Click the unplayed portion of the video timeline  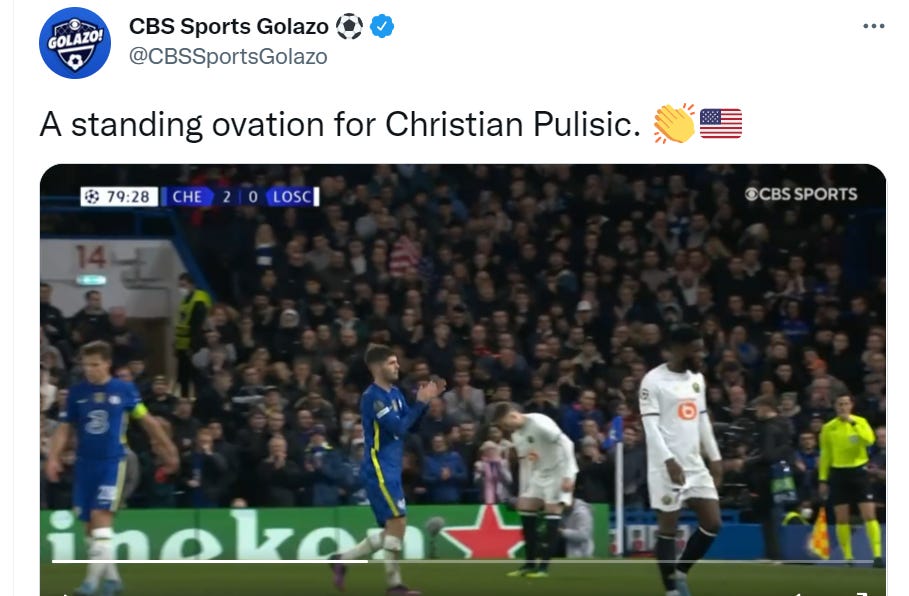coord(621,561)
